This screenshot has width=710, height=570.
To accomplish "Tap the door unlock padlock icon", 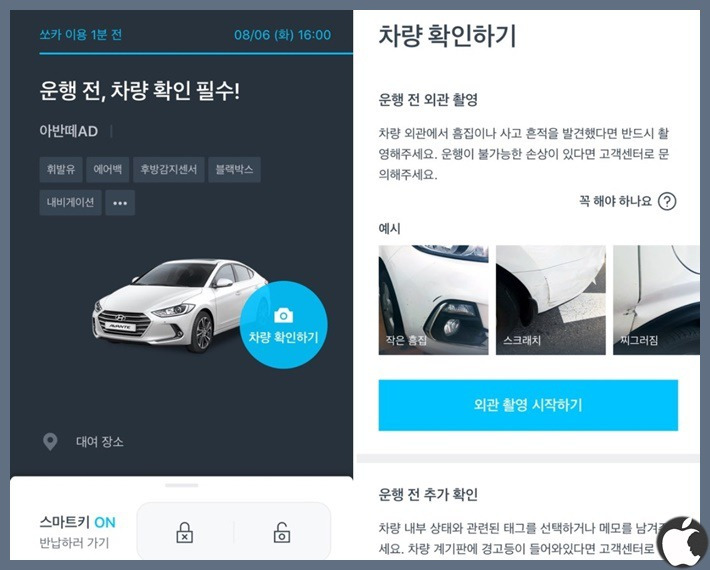I will click(x=282, y=532).
